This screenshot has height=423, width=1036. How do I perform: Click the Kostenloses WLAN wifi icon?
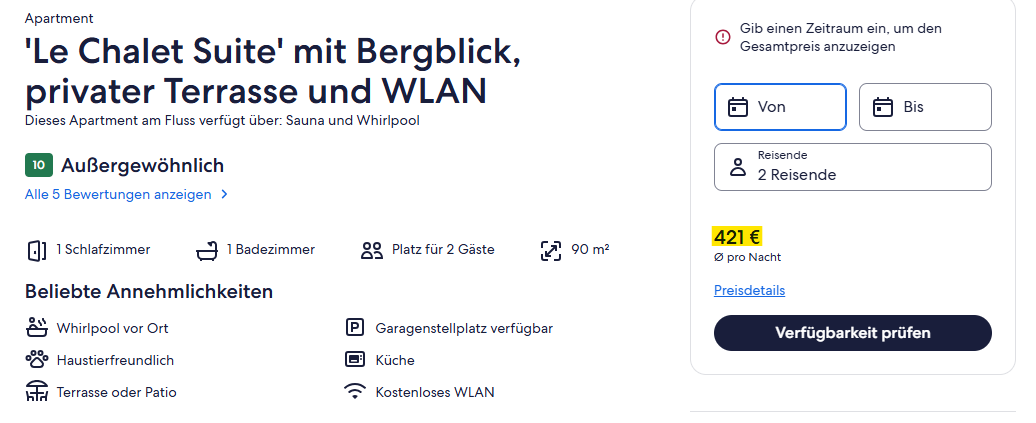pyautogui.click(x=355, y=392)
